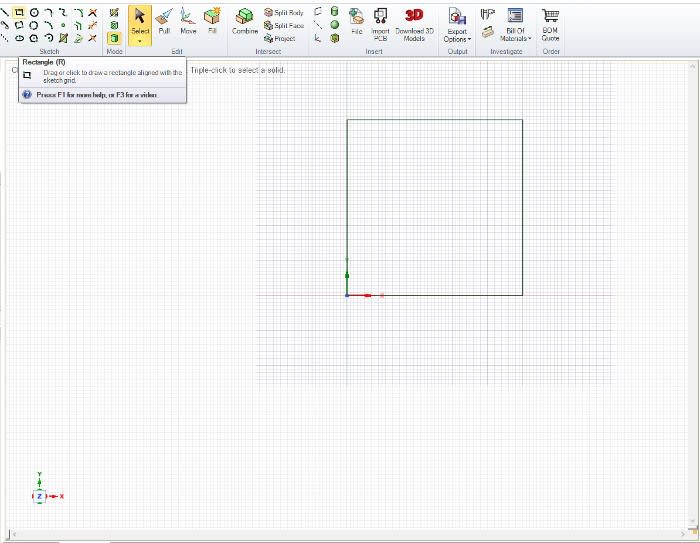Open the Export Options dropdown

[x=457, y=25]
